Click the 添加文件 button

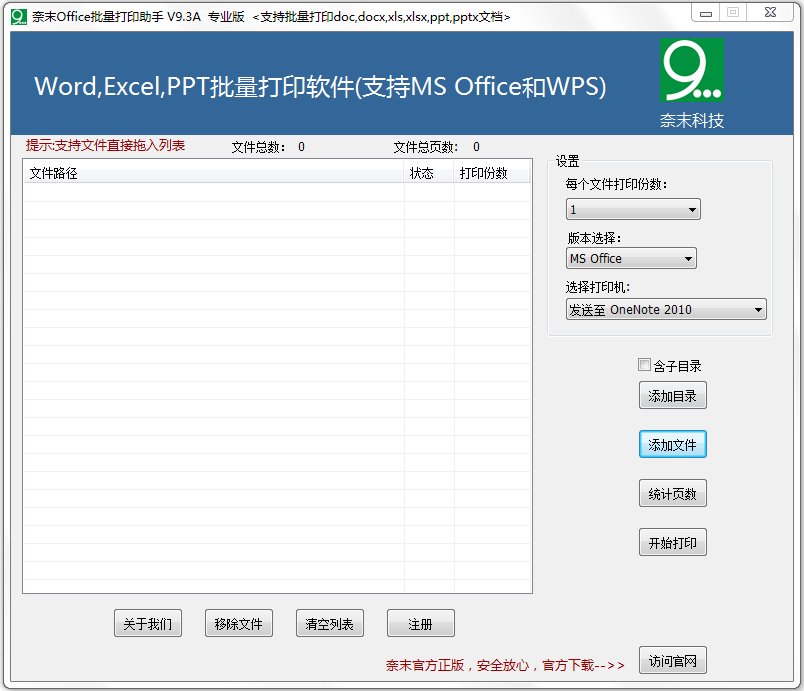(x=673, y=444)
